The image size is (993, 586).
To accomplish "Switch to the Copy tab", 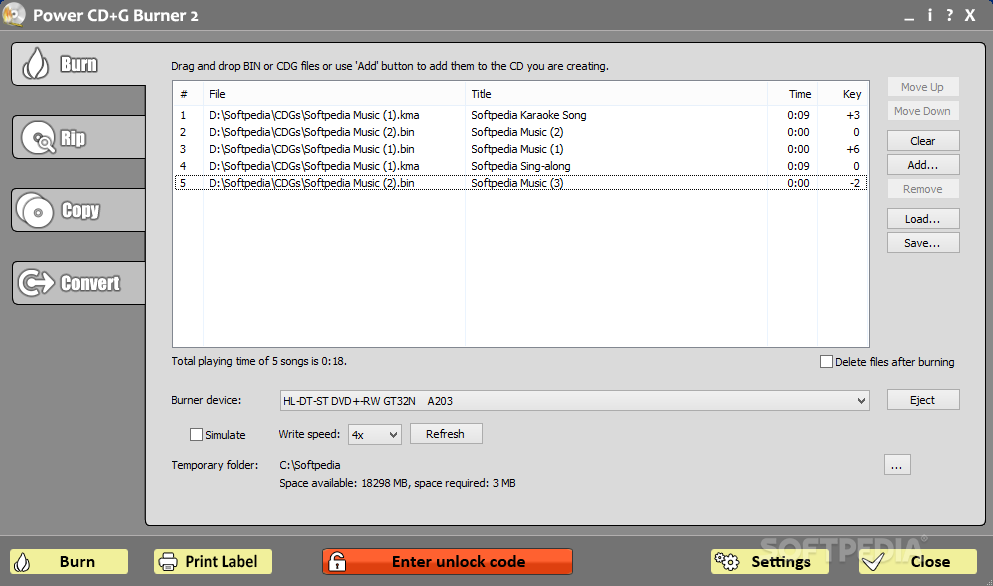I will (x=79, y=210).
